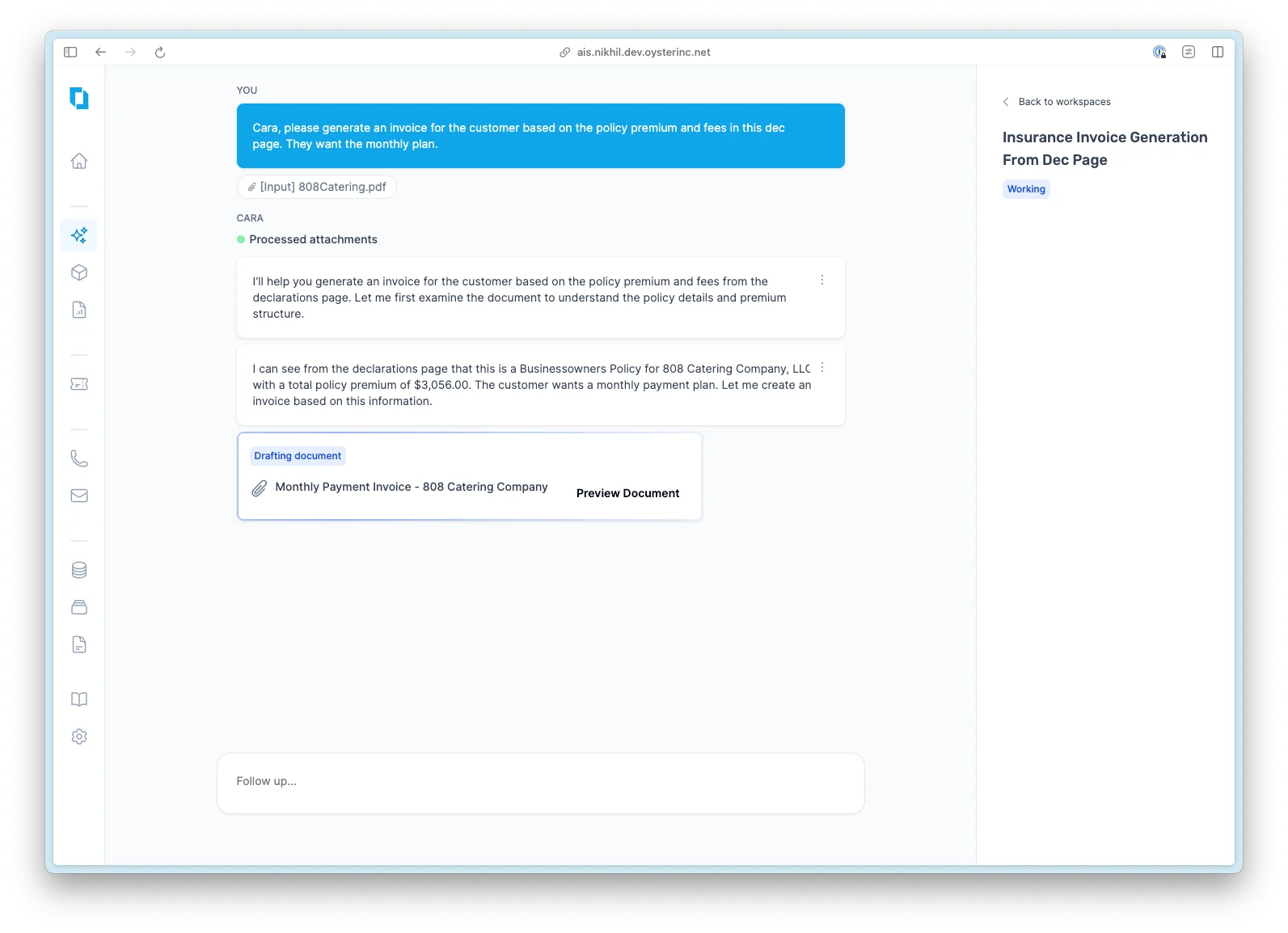Select the AI sparkles icon in sidebar

coord(79,235)
